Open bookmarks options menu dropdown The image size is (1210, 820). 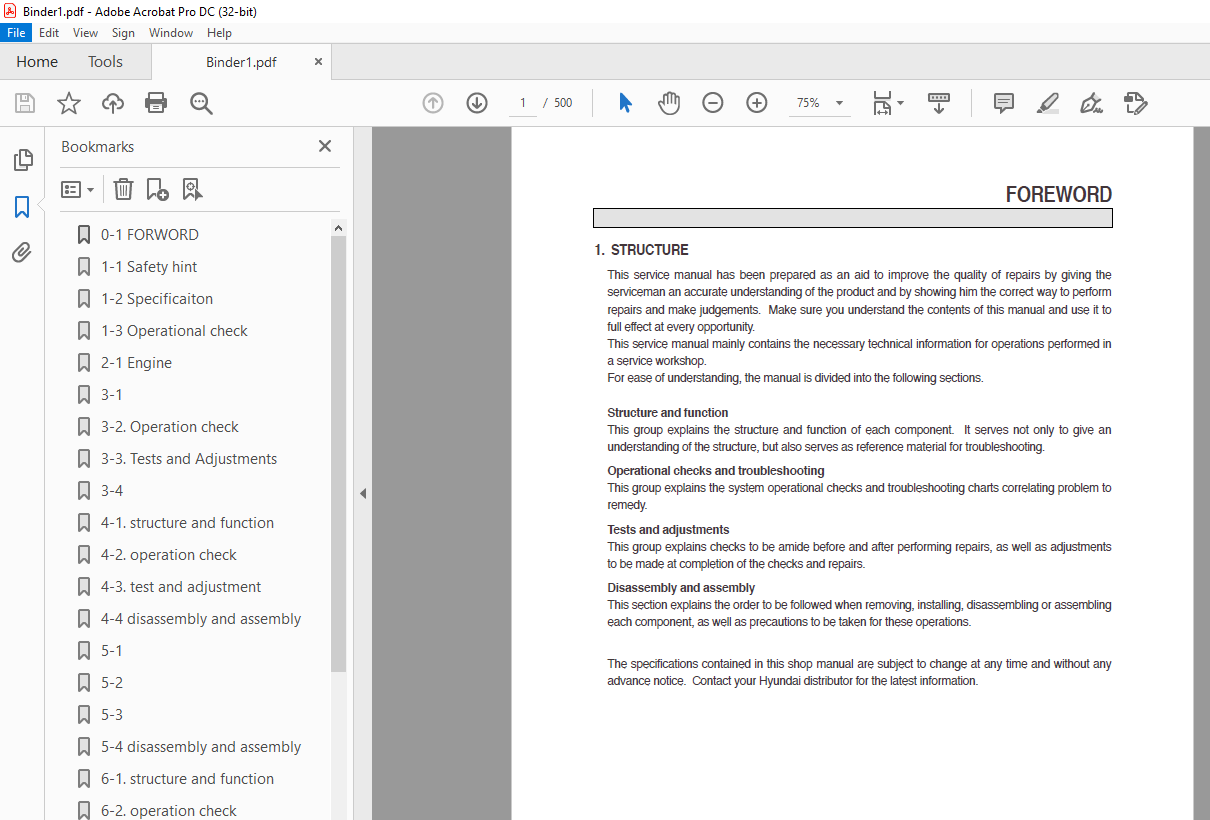click(77, 189)
